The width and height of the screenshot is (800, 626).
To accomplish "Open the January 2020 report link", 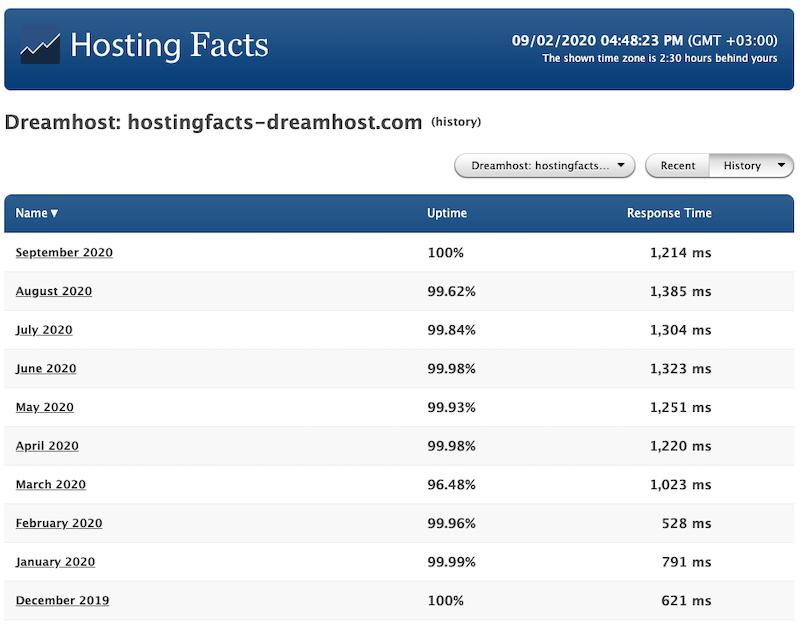I will [55, 562].
